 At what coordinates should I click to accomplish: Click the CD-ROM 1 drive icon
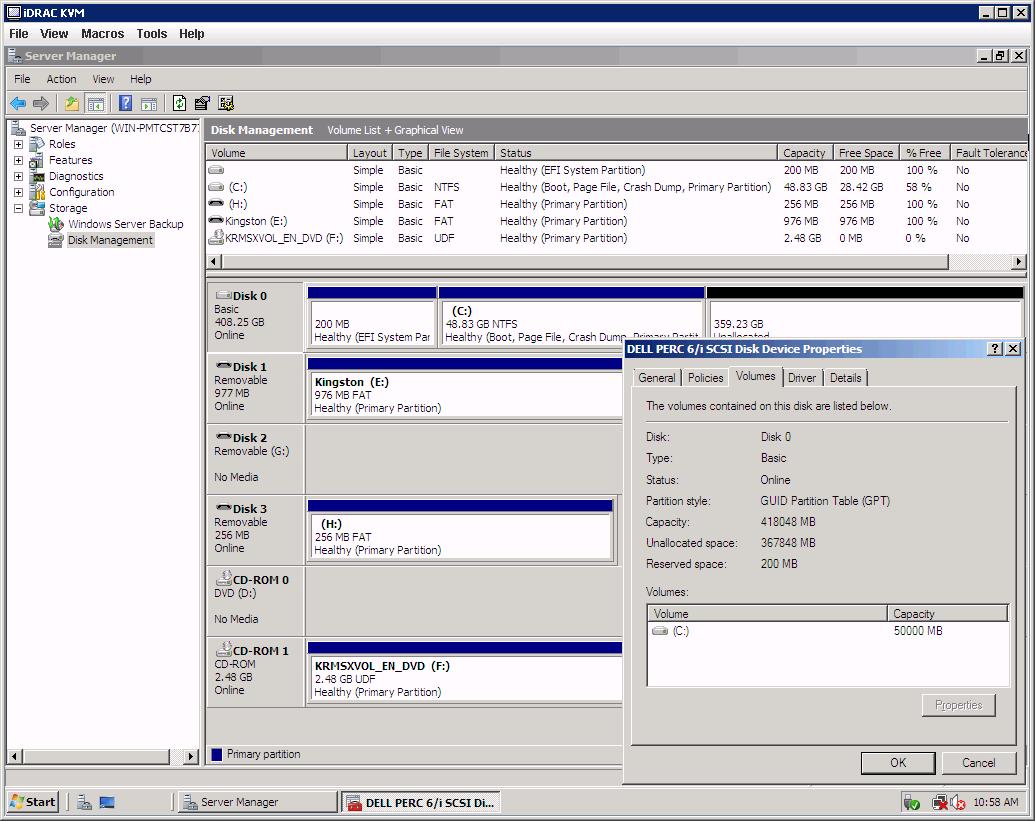pyautogui.click(x=223, y=649)
